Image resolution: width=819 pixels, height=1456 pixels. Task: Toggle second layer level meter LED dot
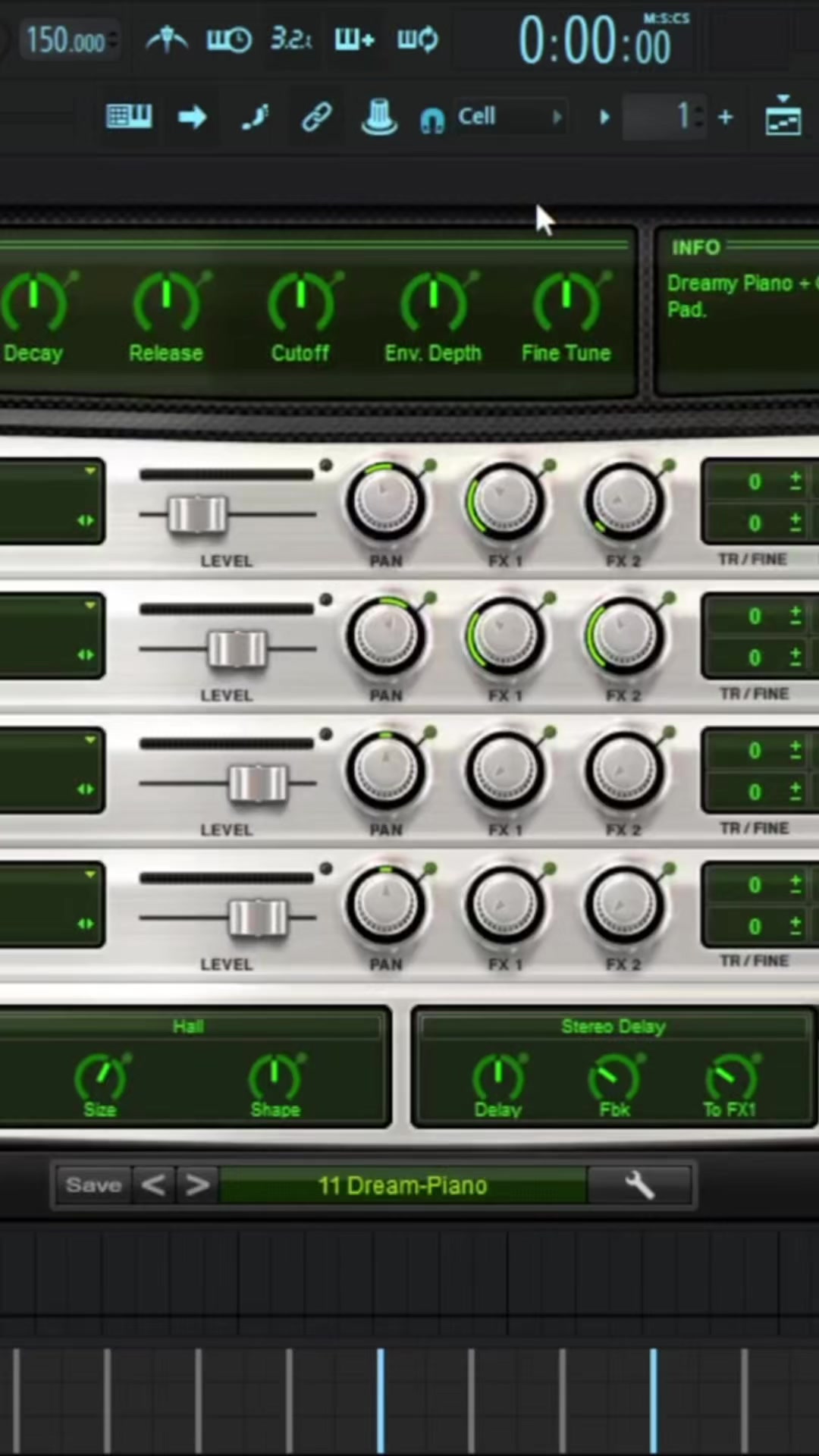325,600
